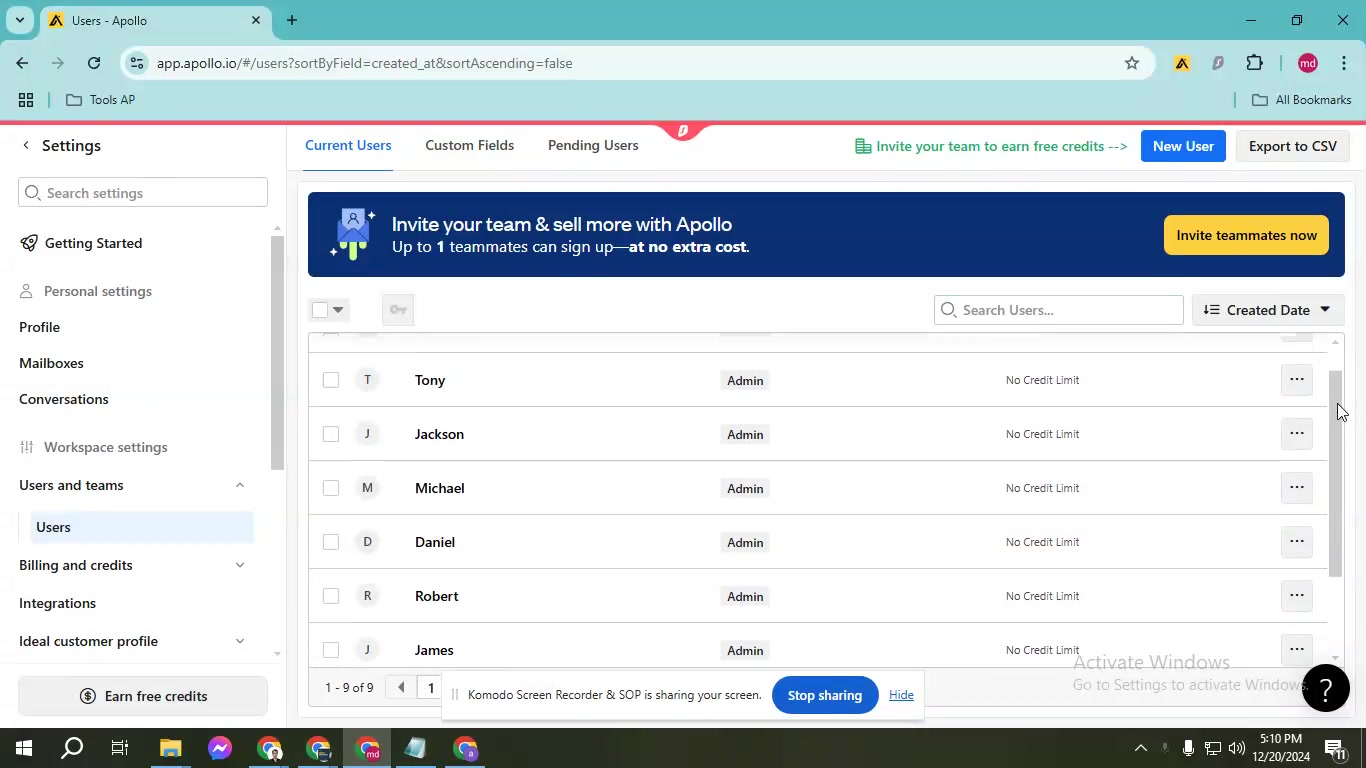
Task: Open the Chrome Extensions puzzle menu
Action: coord(1254,63)
